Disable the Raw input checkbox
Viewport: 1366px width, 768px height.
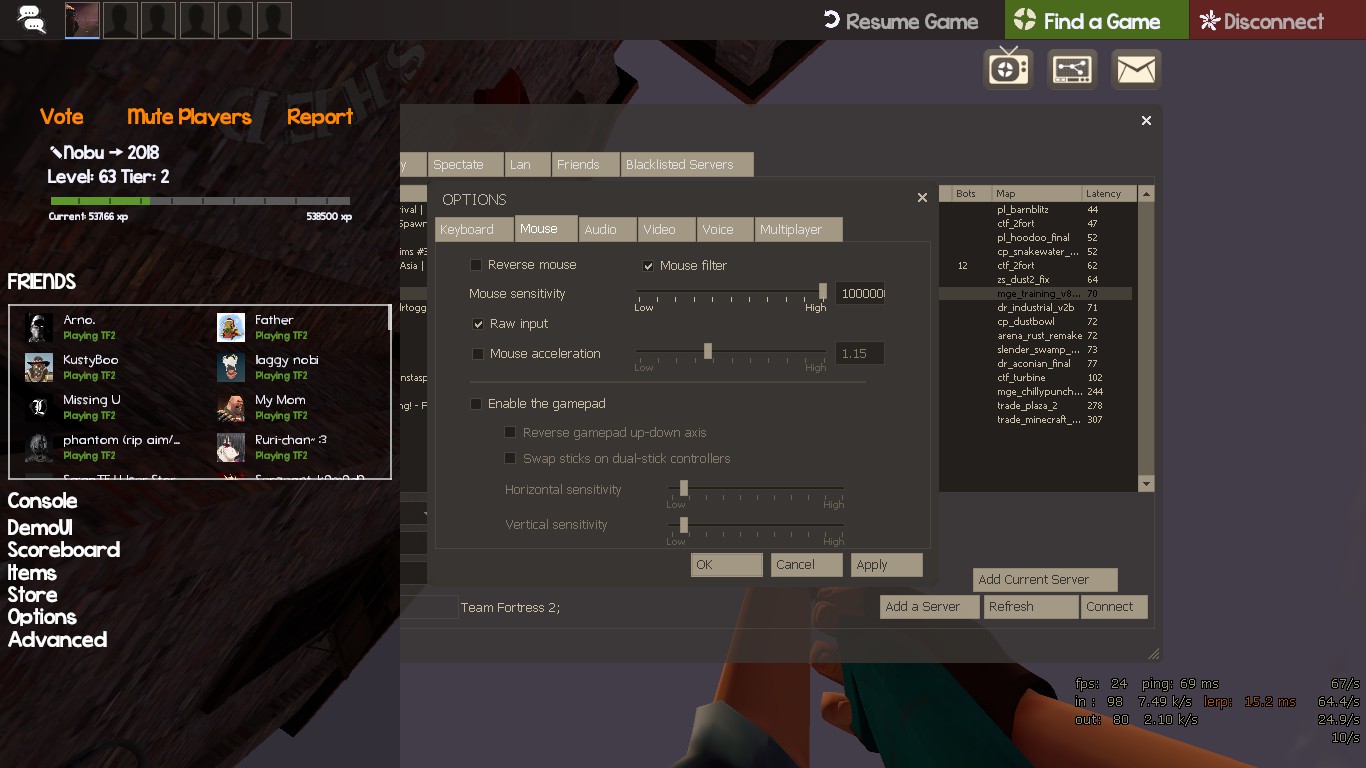coord(479,324)
